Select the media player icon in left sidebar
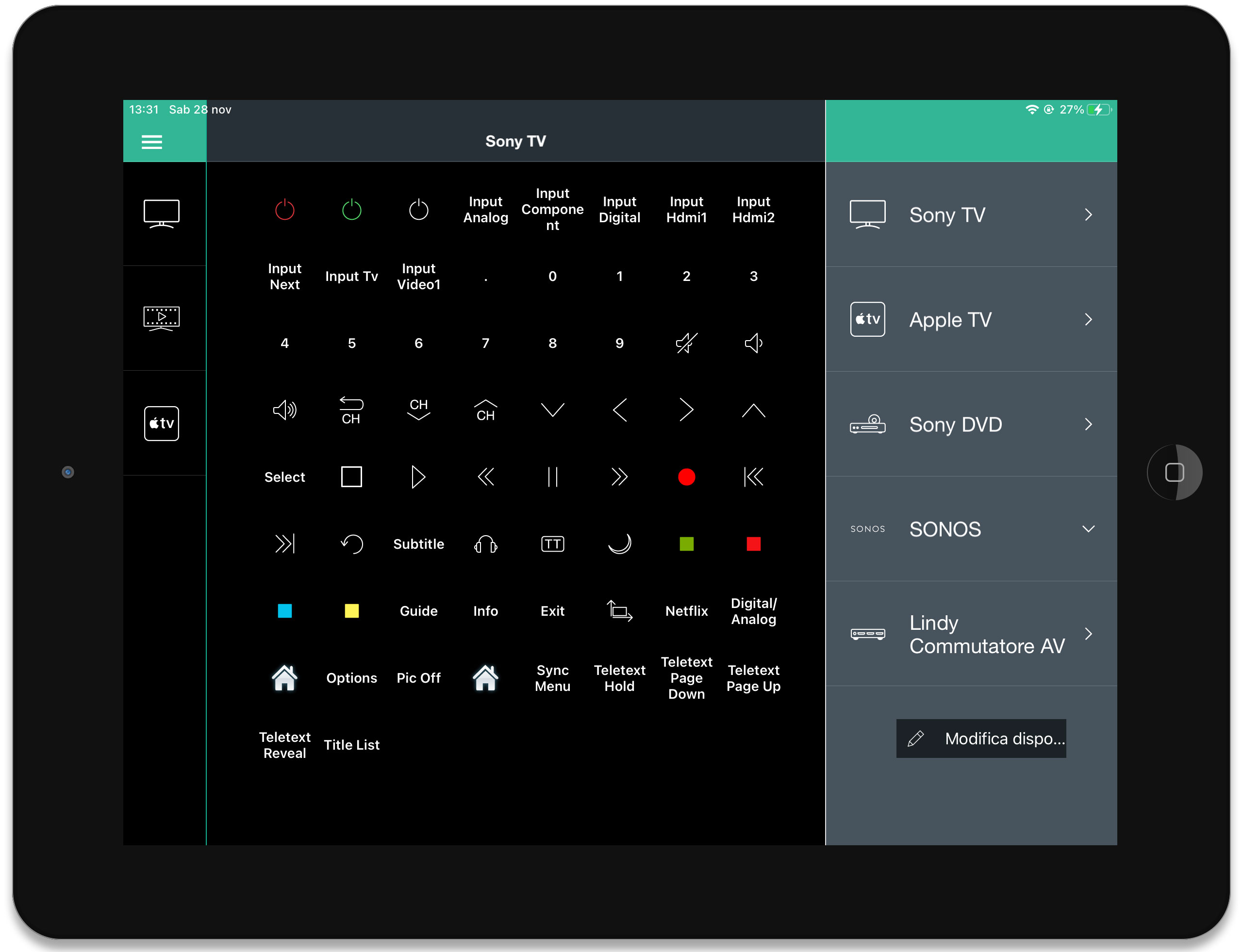 [162, 318]
